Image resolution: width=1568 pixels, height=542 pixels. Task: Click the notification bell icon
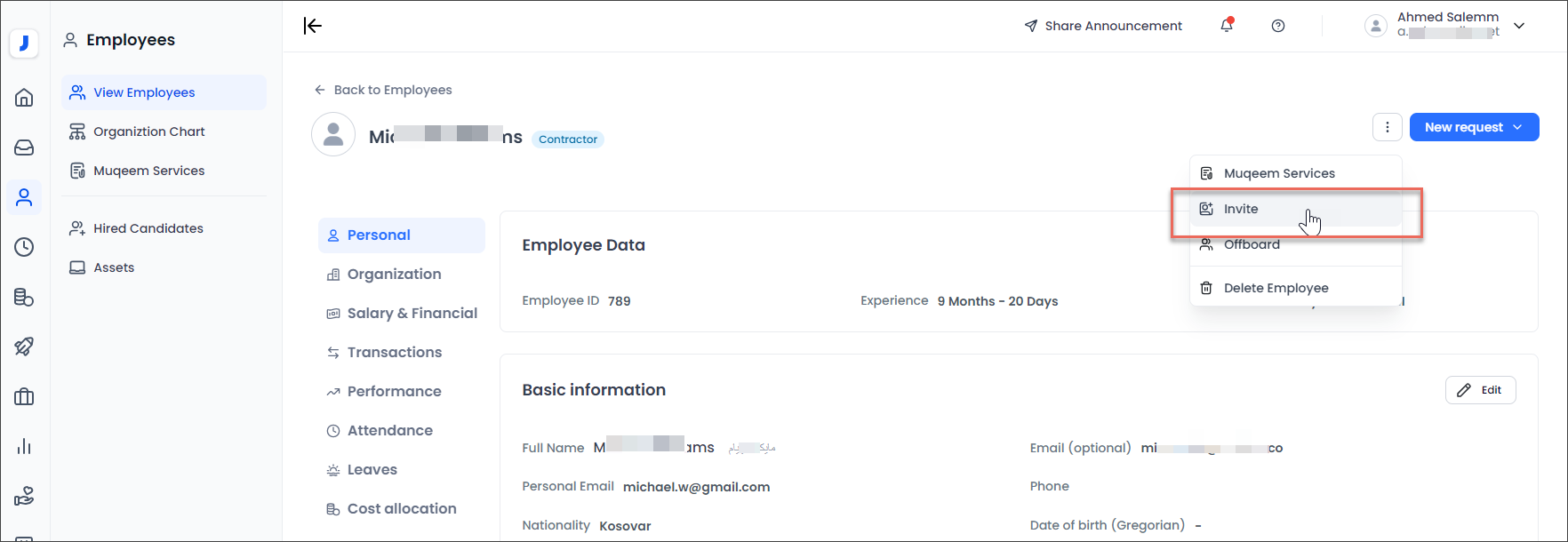[x=1227, y=26]
